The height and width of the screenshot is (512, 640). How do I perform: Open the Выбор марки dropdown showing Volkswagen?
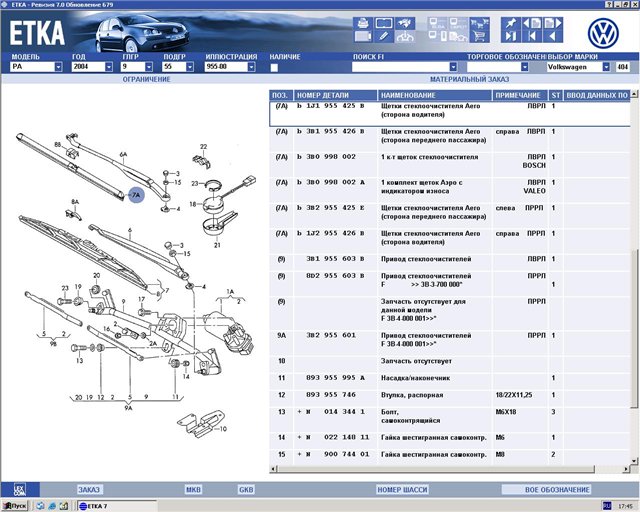pyautogui.click(x=606, y=67)
